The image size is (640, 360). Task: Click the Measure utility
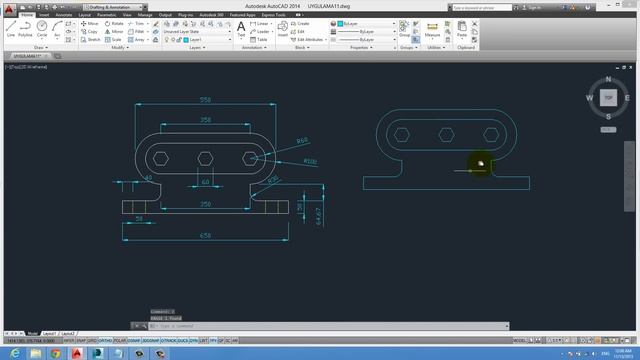pos(432,30)
